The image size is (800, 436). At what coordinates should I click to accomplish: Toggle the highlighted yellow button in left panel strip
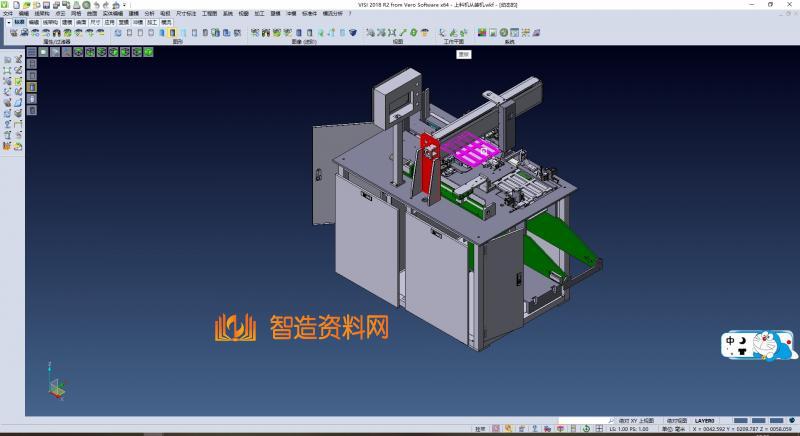31,86
